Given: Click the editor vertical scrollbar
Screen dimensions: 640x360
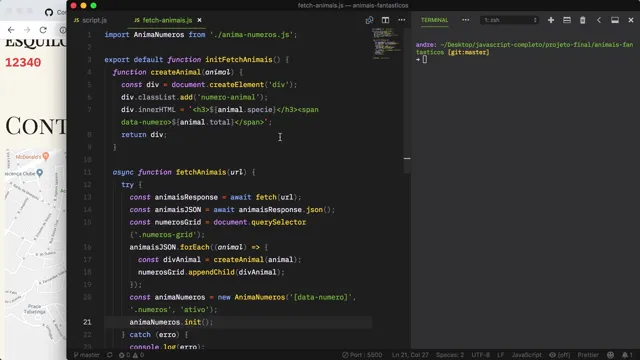Looking at the screenshot, I should (407, 101).
